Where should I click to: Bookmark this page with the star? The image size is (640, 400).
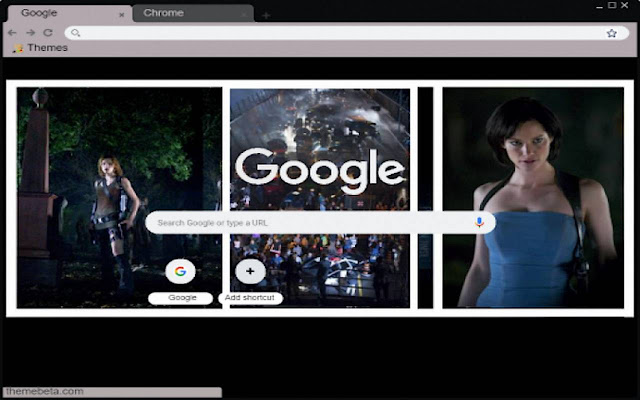click(611, 33)
